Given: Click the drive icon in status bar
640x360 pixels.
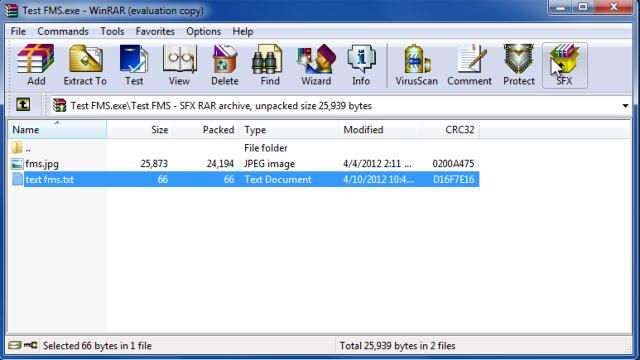Looking at the screenshot, I should [x=15, y=345].
